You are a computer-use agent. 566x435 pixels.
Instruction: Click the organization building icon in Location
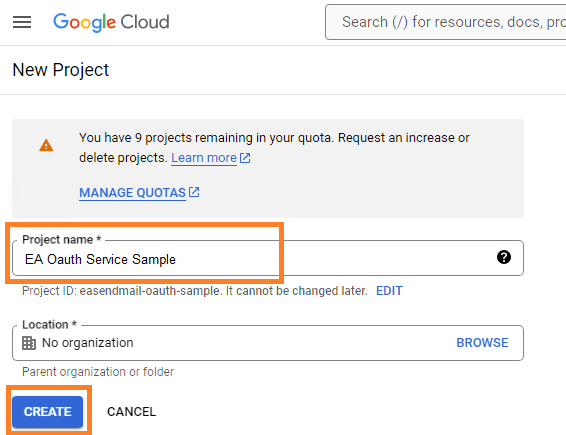point(29,343)
